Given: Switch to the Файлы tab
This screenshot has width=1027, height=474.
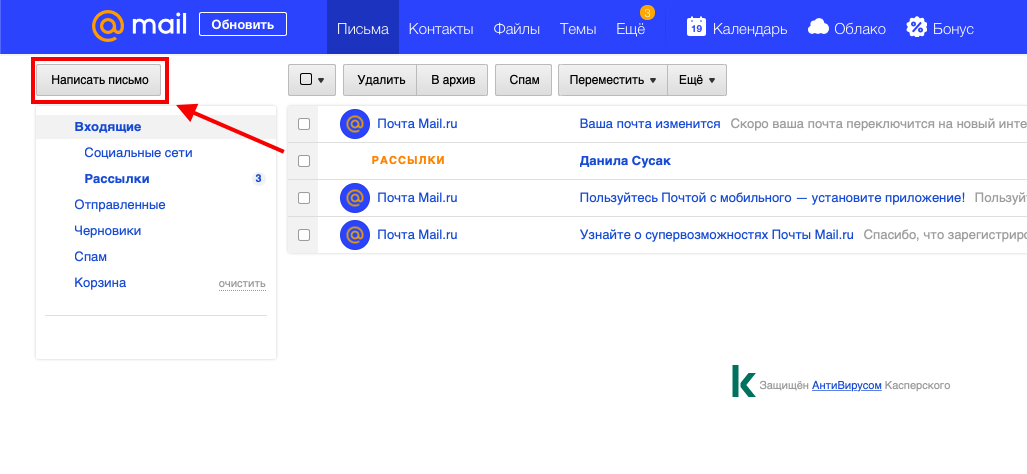Looking at the screenshot, I should pyautogui.click(x=517, y=29).
